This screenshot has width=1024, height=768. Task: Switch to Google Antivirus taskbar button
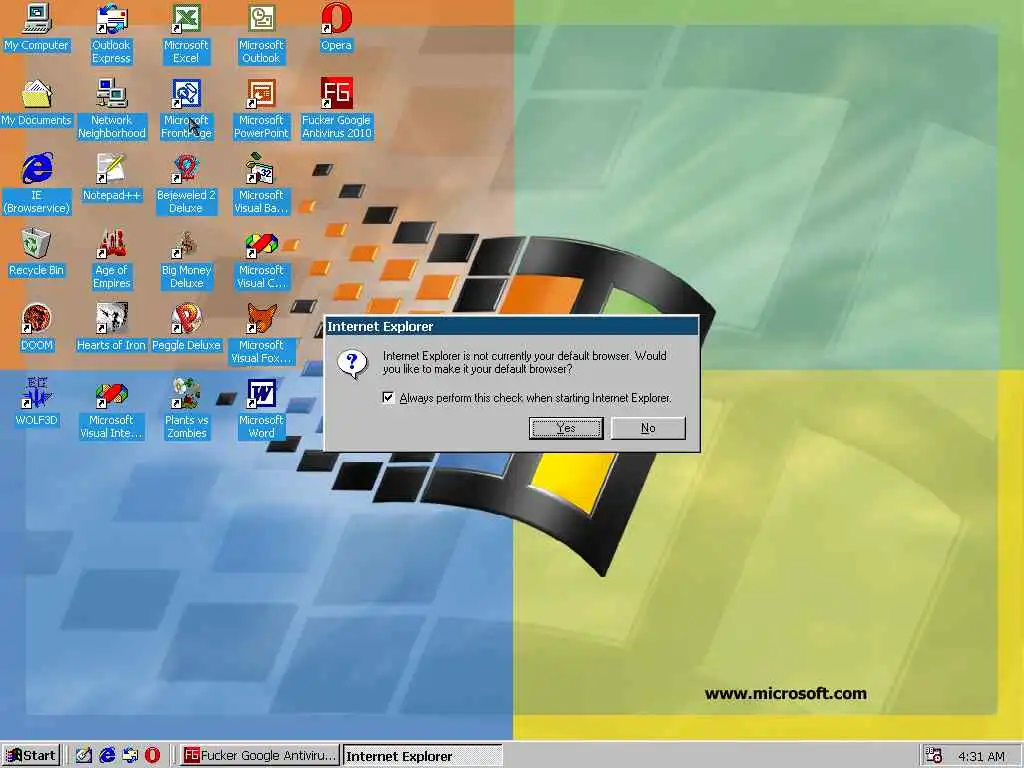260,756
